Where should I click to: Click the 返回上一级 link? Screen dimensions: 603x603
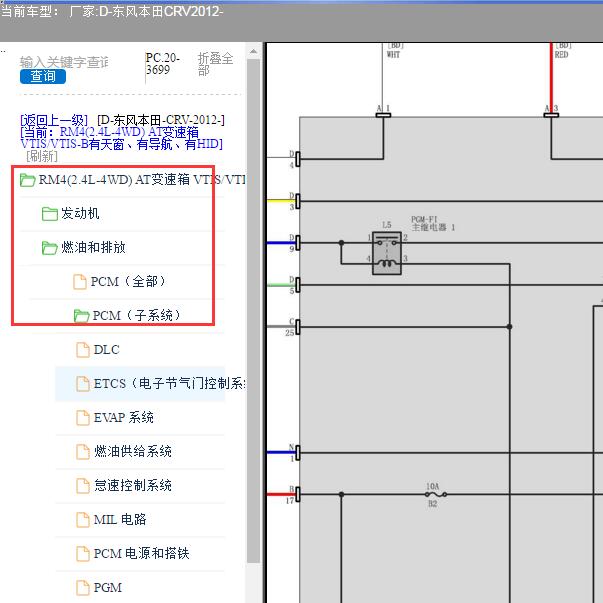pos(54,120)
